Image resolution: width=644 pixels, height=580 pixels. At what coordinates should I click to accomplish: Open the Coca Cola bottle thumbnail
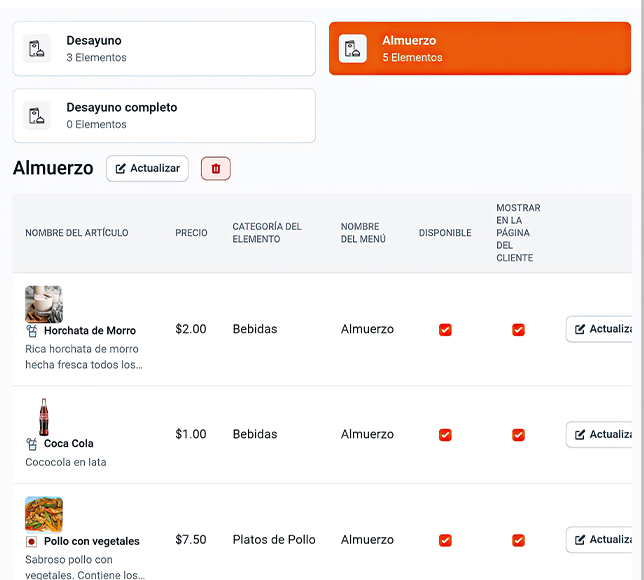coord(44,416)
